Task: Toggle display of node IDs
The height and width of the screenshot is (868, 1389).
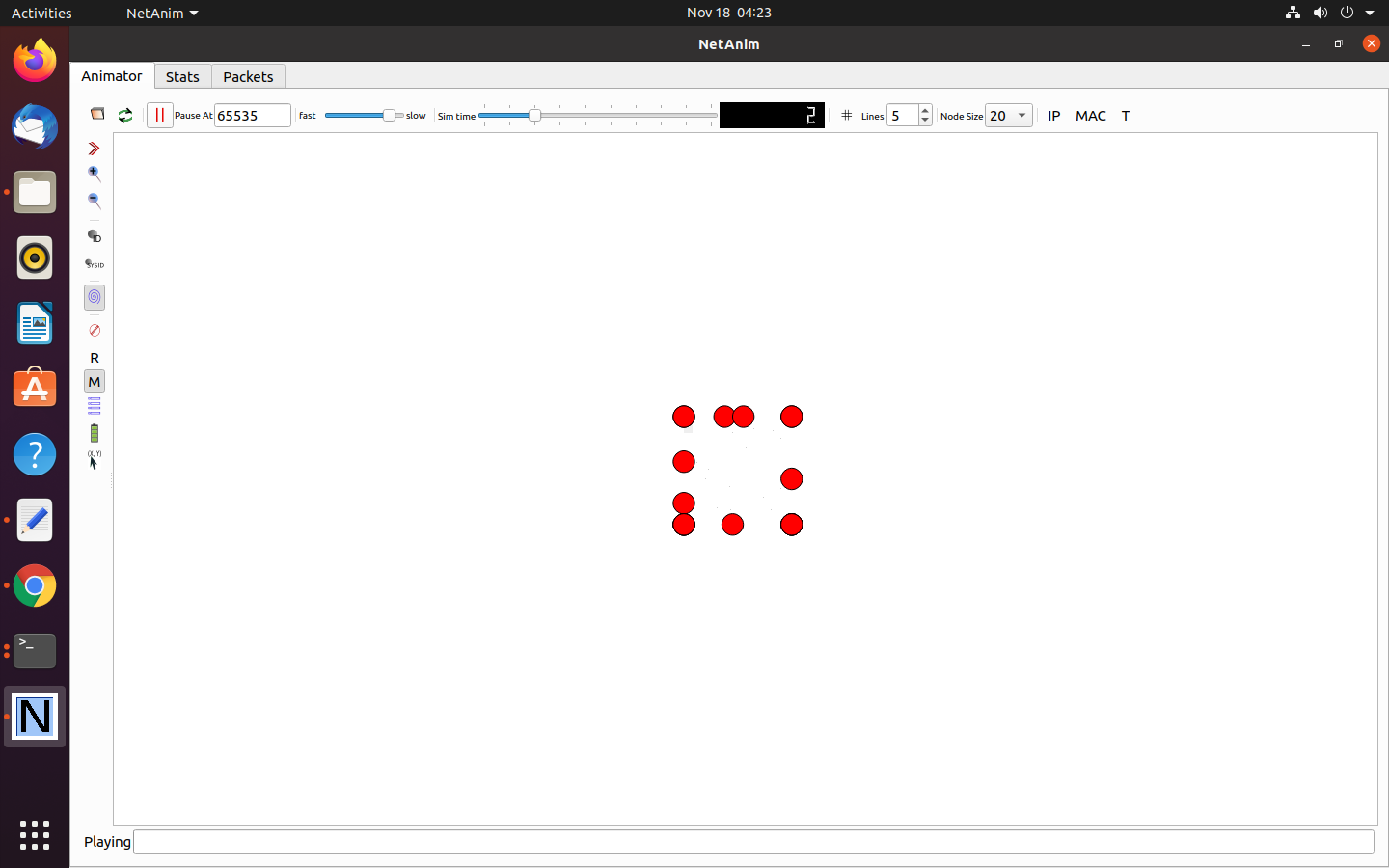Action: point(94,236)
